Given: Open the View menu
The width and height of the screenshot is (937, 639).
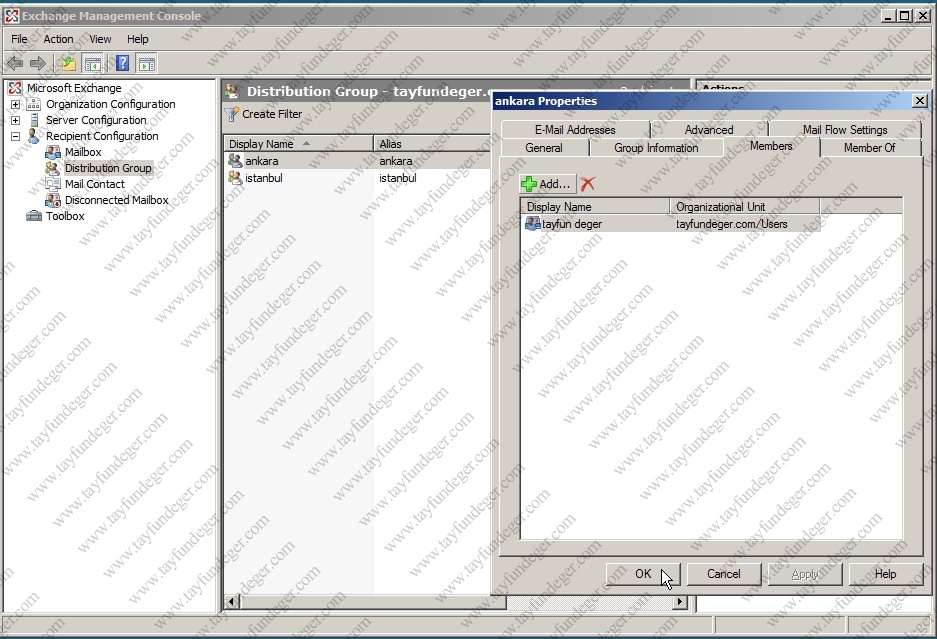Looking at the screenshot, I should pyautogui.click(x=100, y=39).
